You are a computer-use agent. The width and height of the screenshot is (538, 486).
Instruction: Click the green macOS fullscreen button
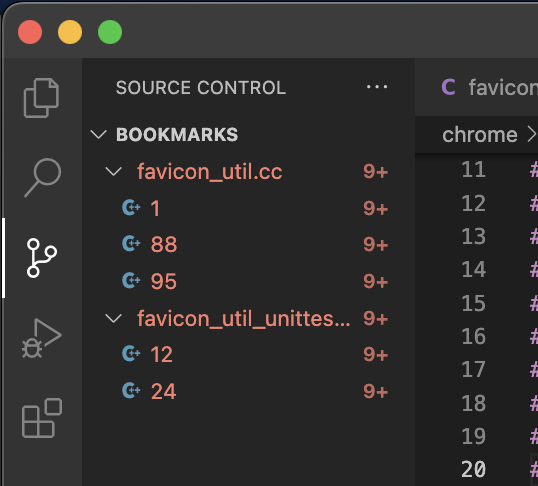point(110,32)
